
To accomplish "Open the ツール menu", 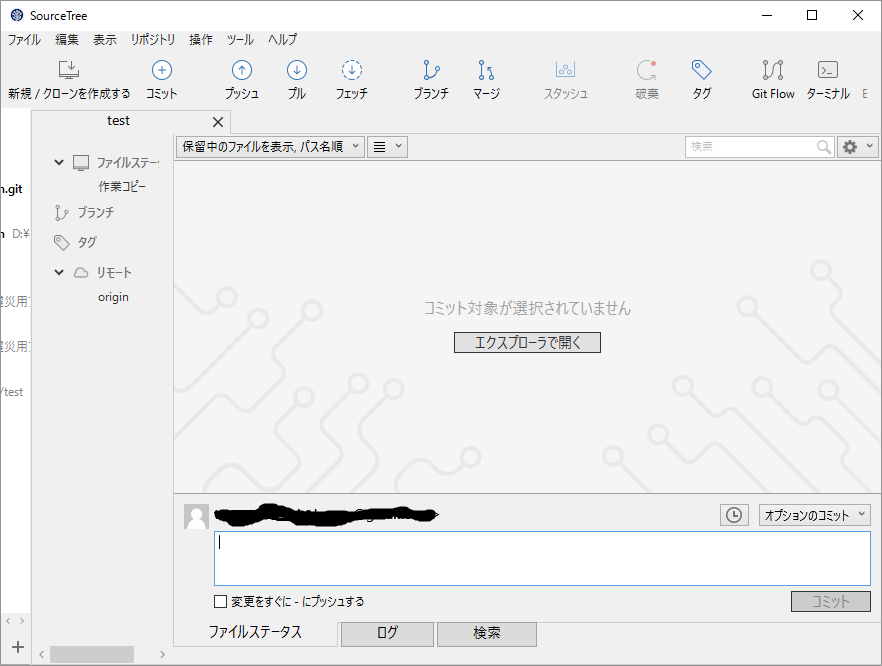I will point(240,39).
